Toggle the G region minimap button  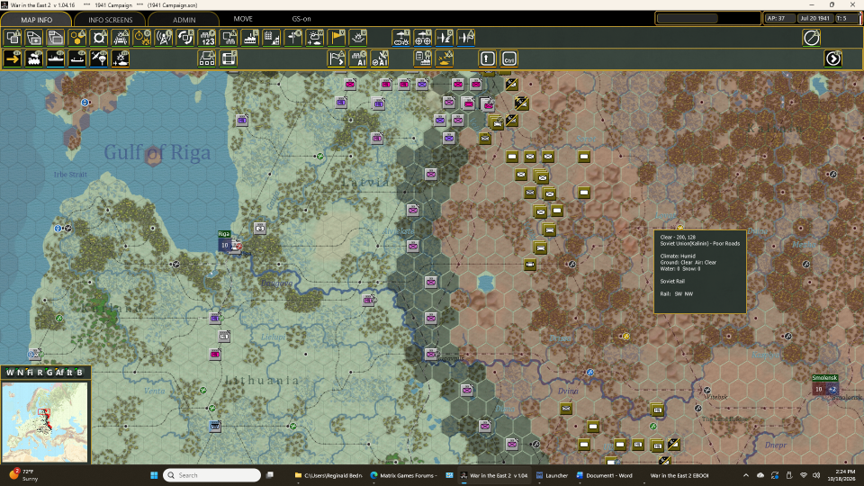(x=50, y=372)
